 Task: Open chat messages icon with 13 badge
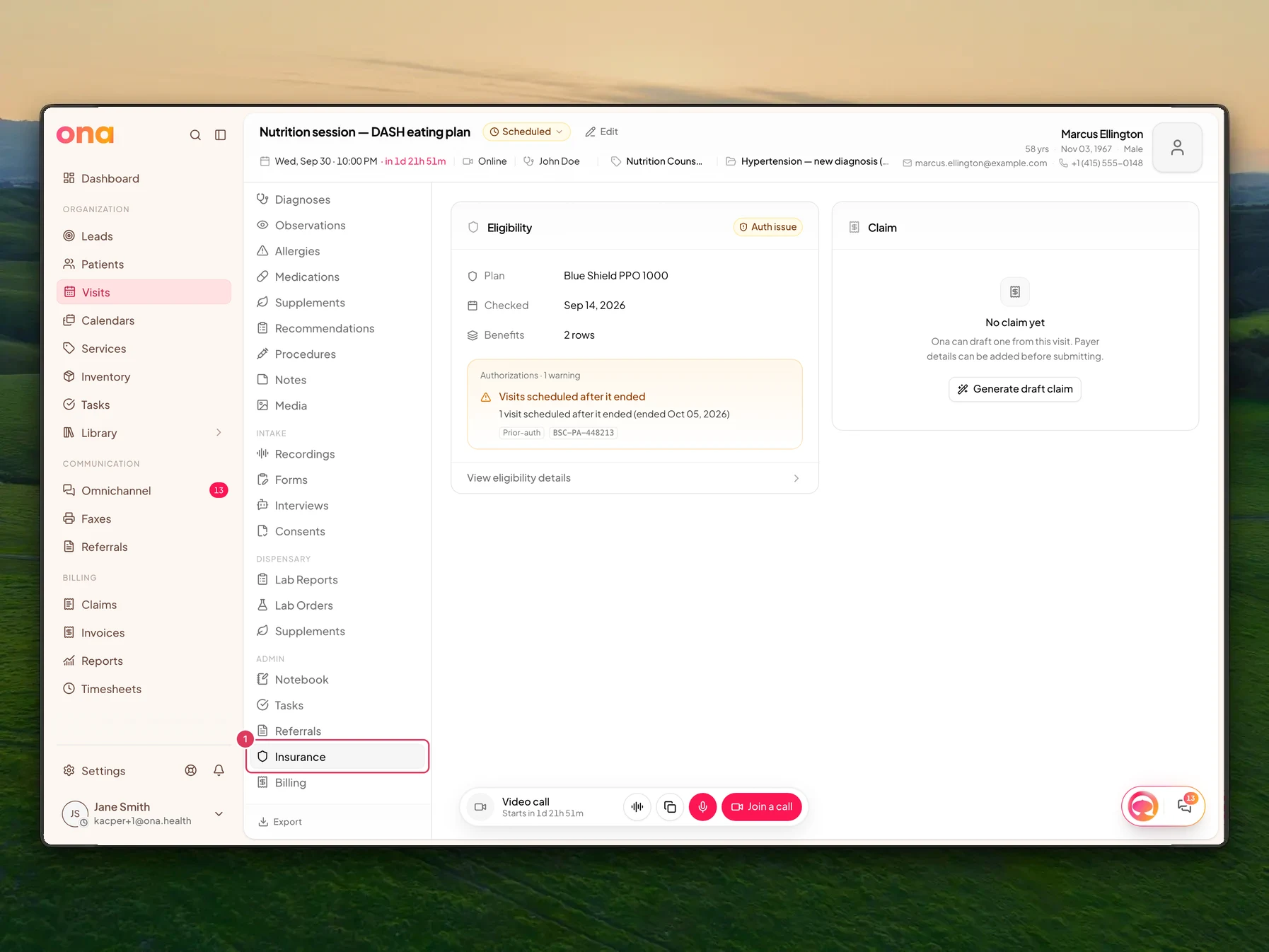(1185, 806)
